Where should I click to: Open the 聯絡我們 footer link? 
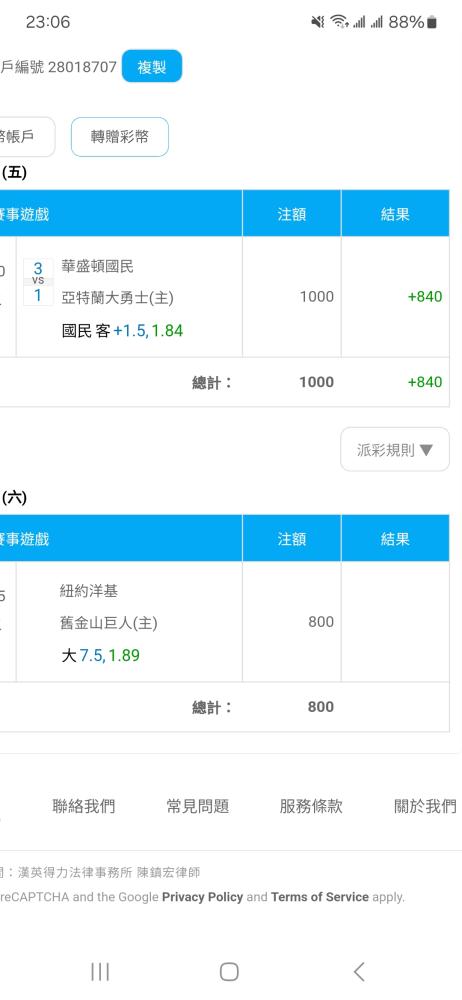point(84,806)
